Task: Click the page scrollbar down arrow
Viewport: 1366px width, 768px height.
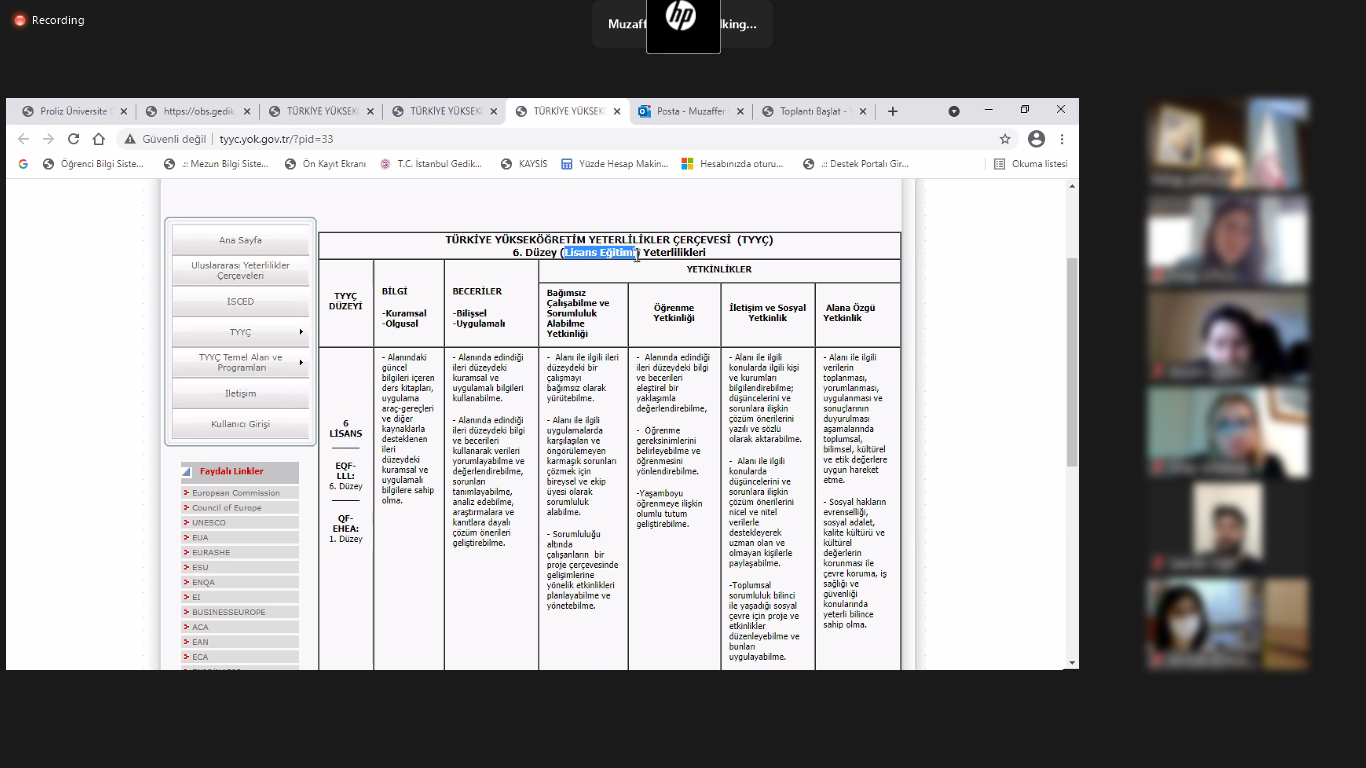Action: pyautogui.click(x=1073, y=662)
